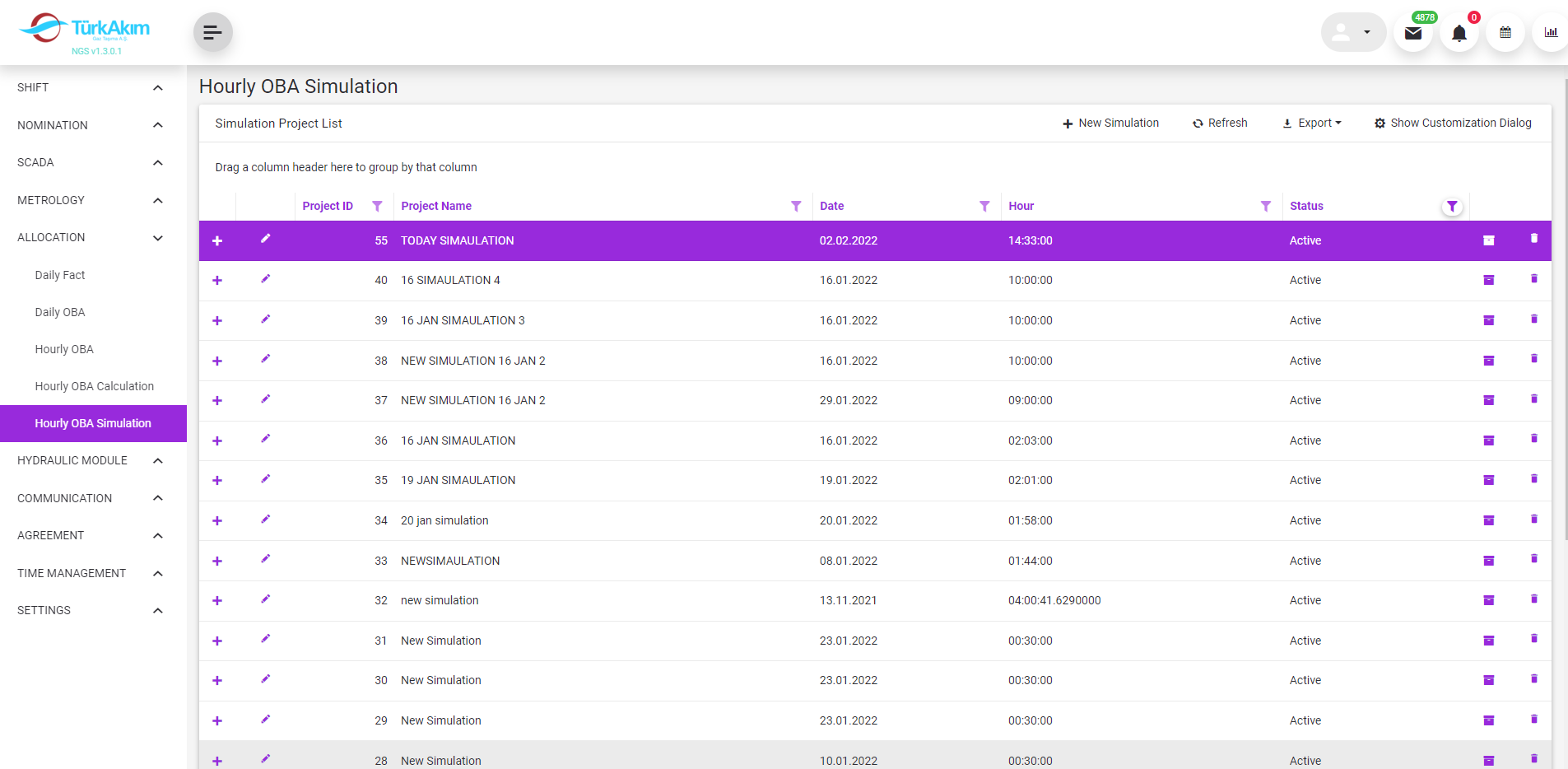Open the user profile dropdown
1568x769 pixels.
click(1352, 33)
